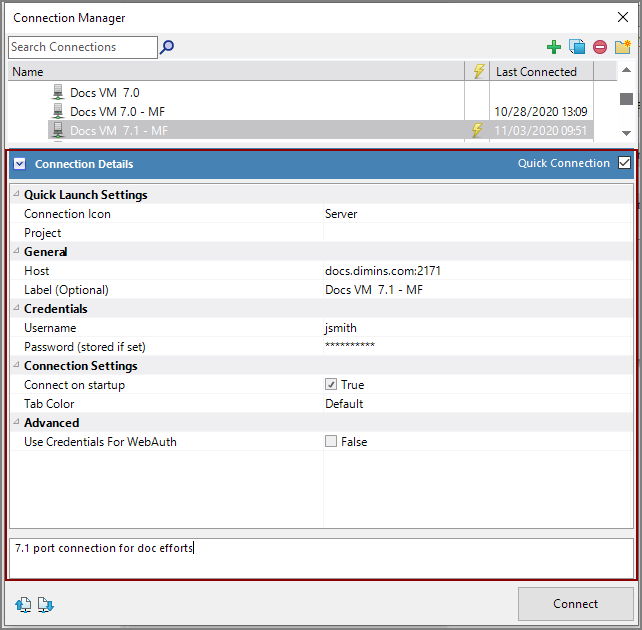Click the Search Connections field
The width and height of the screenshot is (642, 630).
(x=83, y=47)
